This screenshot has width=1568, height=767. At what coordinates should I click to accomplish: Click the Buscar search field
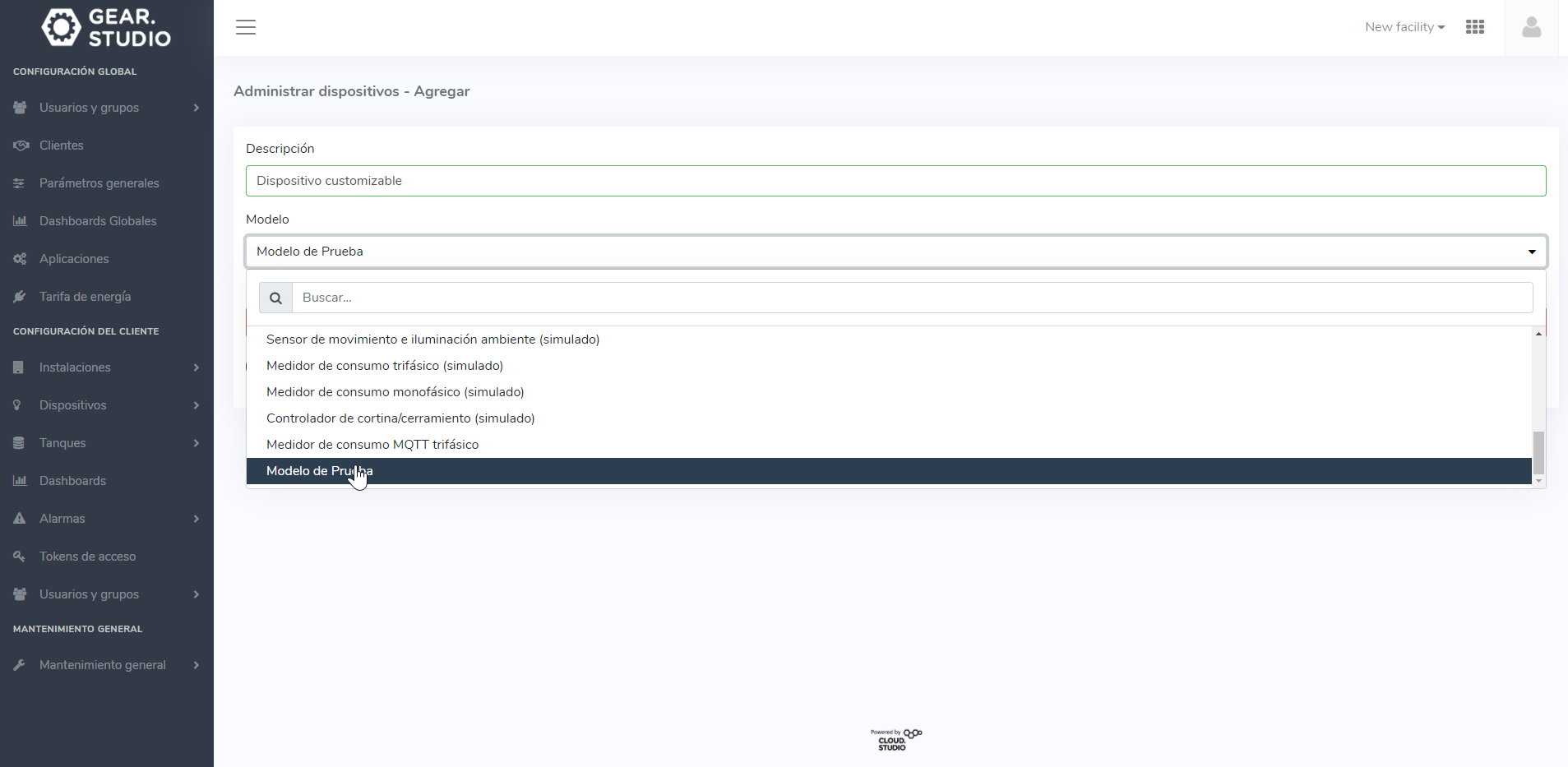912,298
